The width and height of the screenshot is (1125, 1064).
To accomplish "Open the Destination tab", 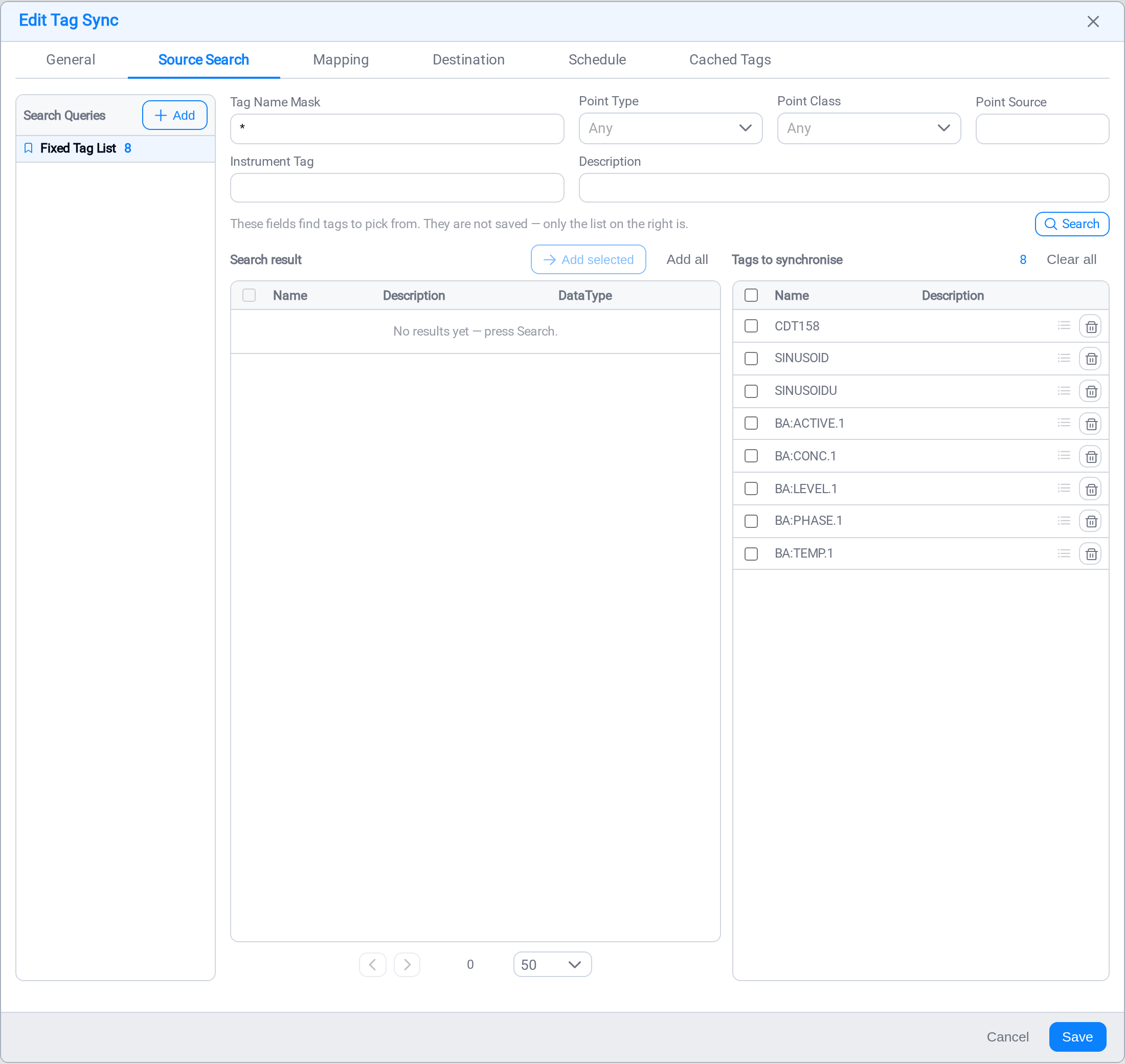I will (x=468, y=59).
